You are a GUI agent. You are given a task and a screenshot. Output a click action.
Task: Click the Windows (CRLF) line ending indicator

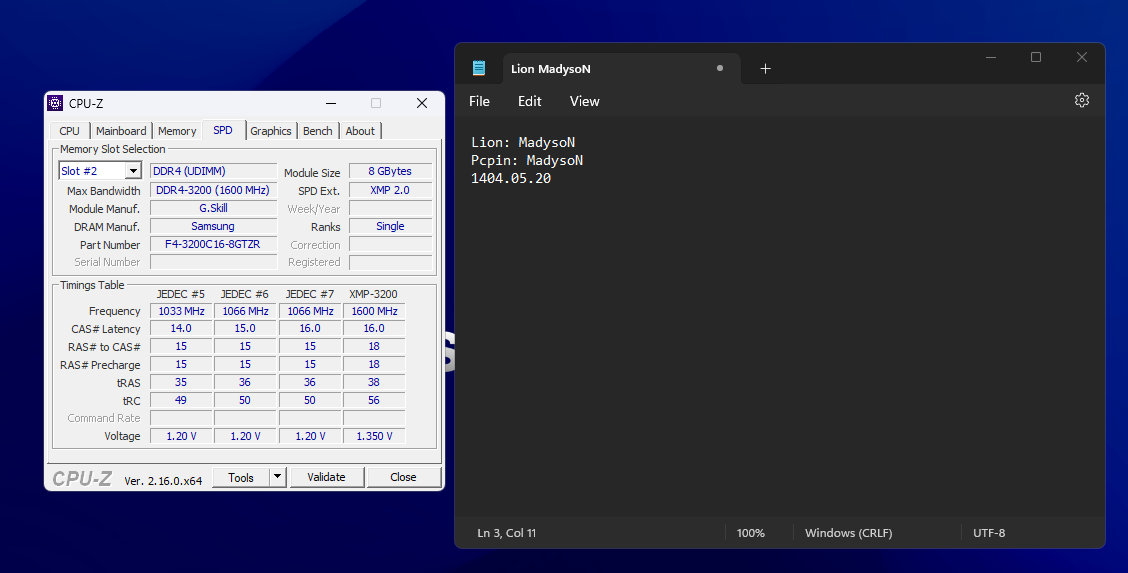click(x=848, y=533)
